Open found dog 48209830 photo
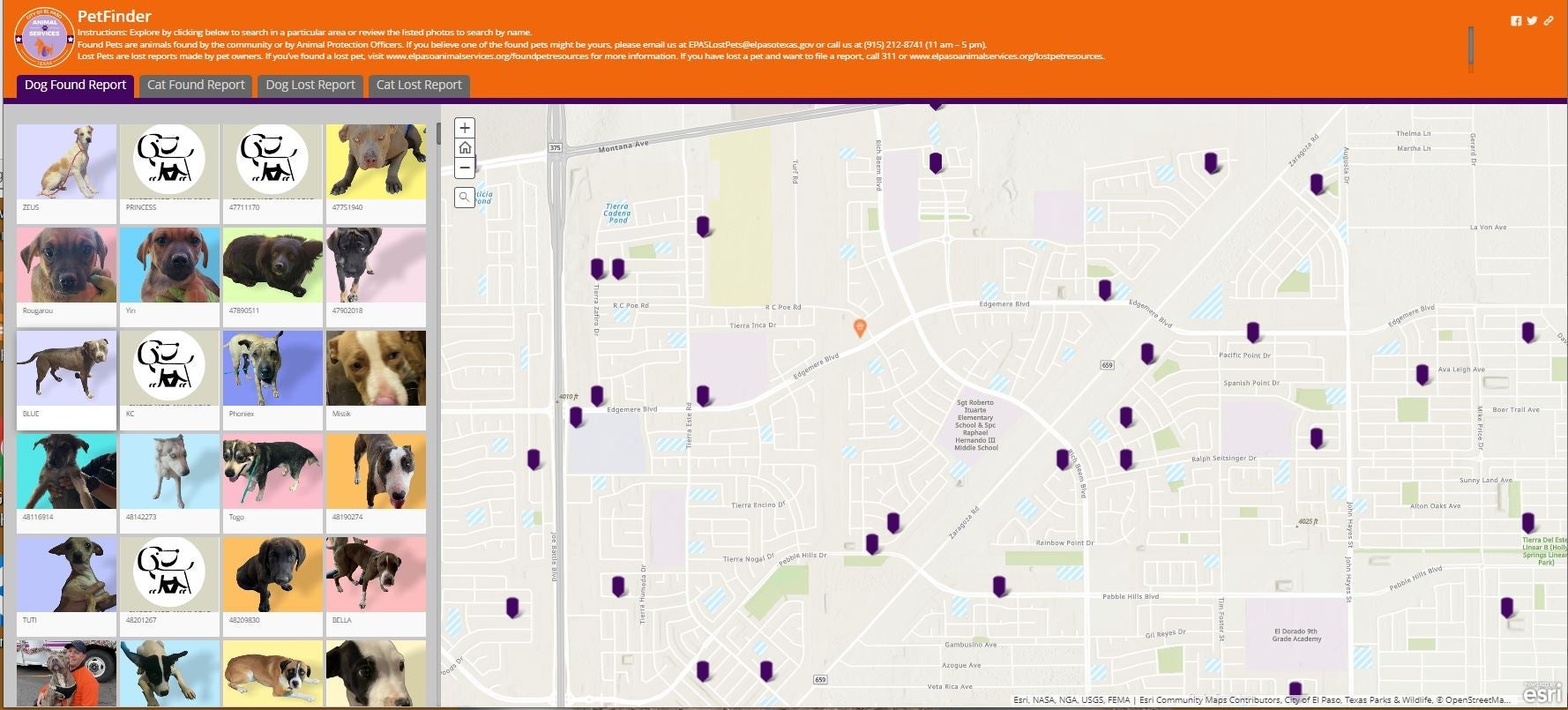Viewport: 1568px width, 710px height. [273, 574]
